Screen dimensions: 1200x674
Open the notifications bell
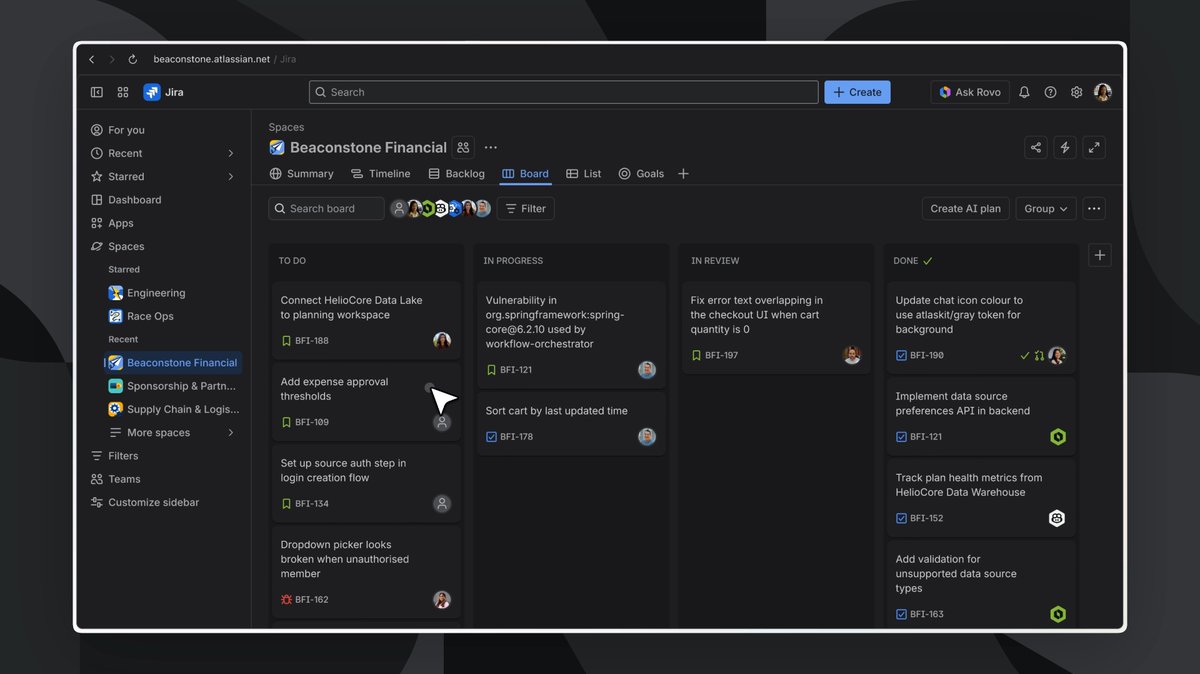[x=1024, y=92]
